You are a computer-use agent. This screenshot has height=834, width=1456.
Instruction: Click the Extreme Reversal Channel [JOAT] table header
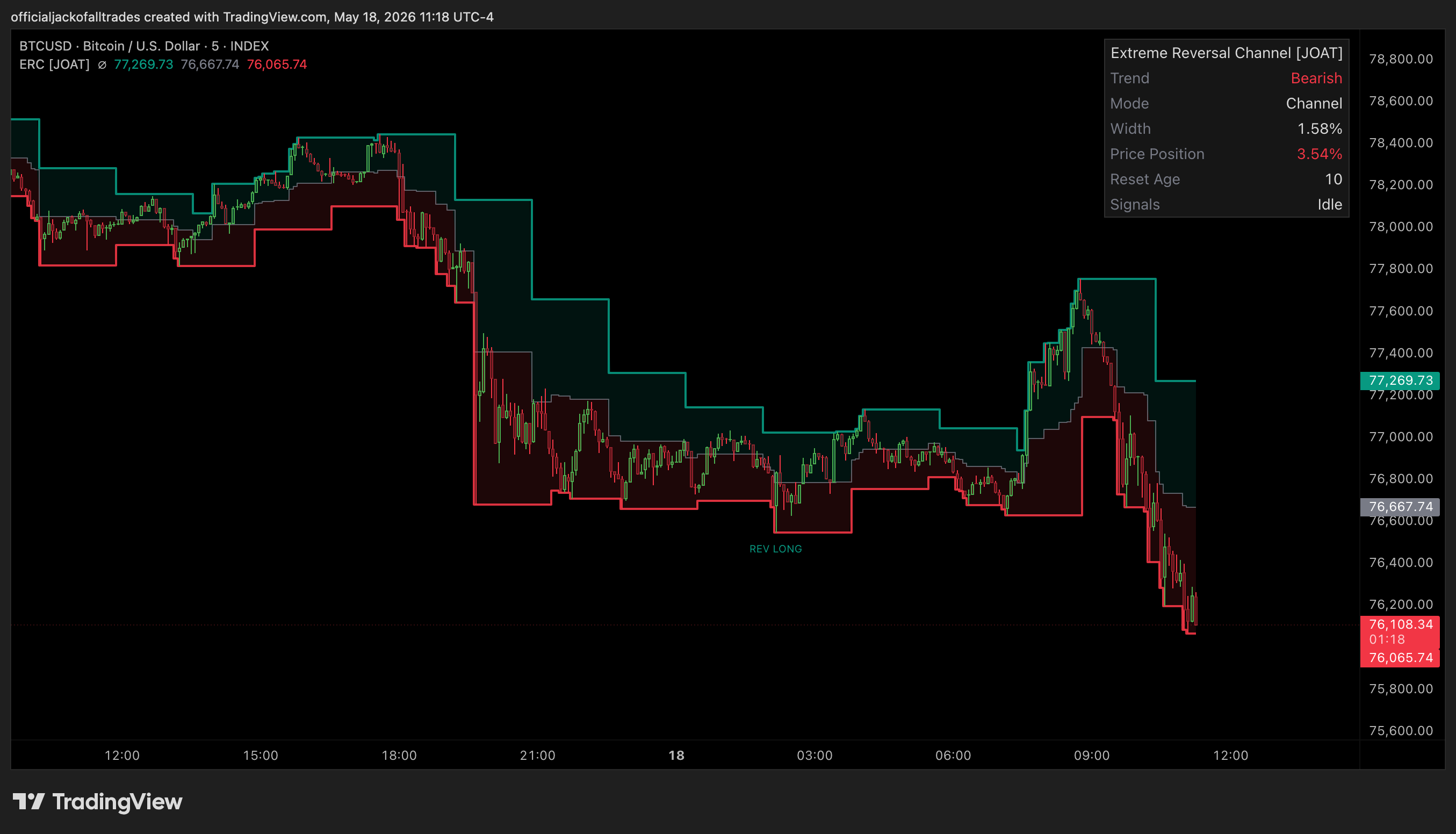(x=1227, y=53)
